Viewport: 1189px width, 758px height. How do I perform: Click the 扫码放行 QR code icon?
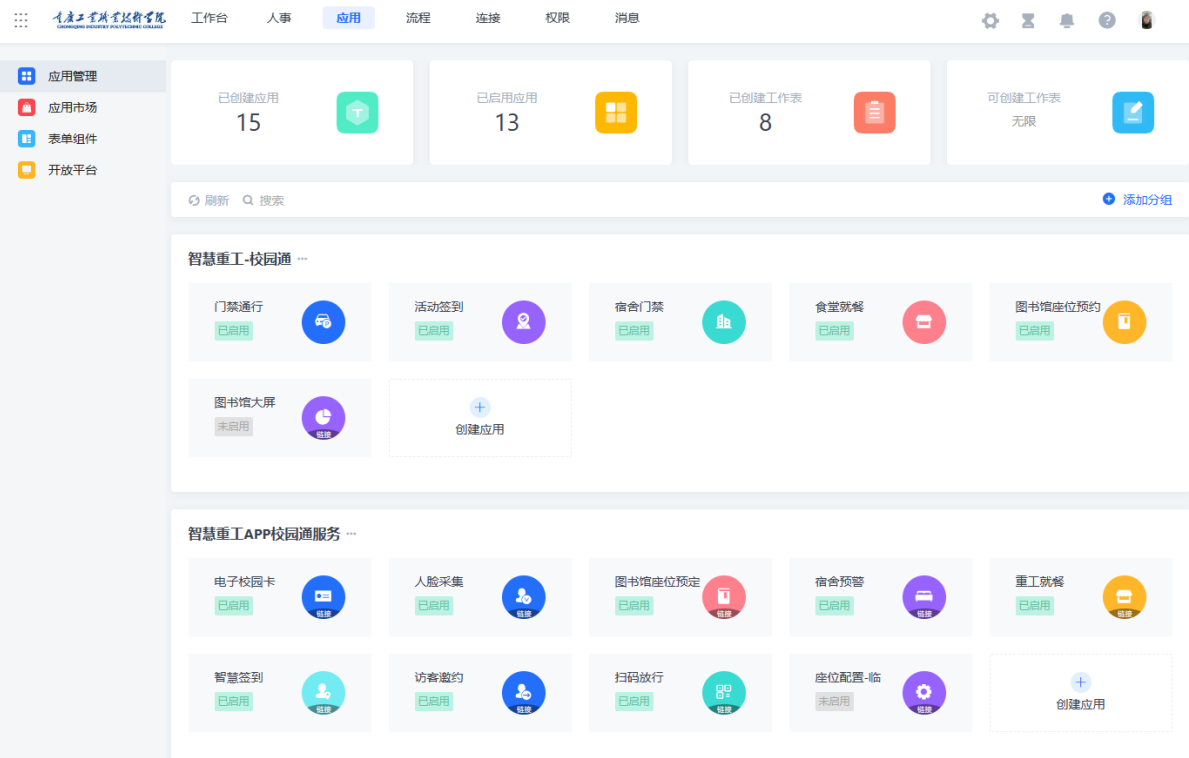point(723,692)
